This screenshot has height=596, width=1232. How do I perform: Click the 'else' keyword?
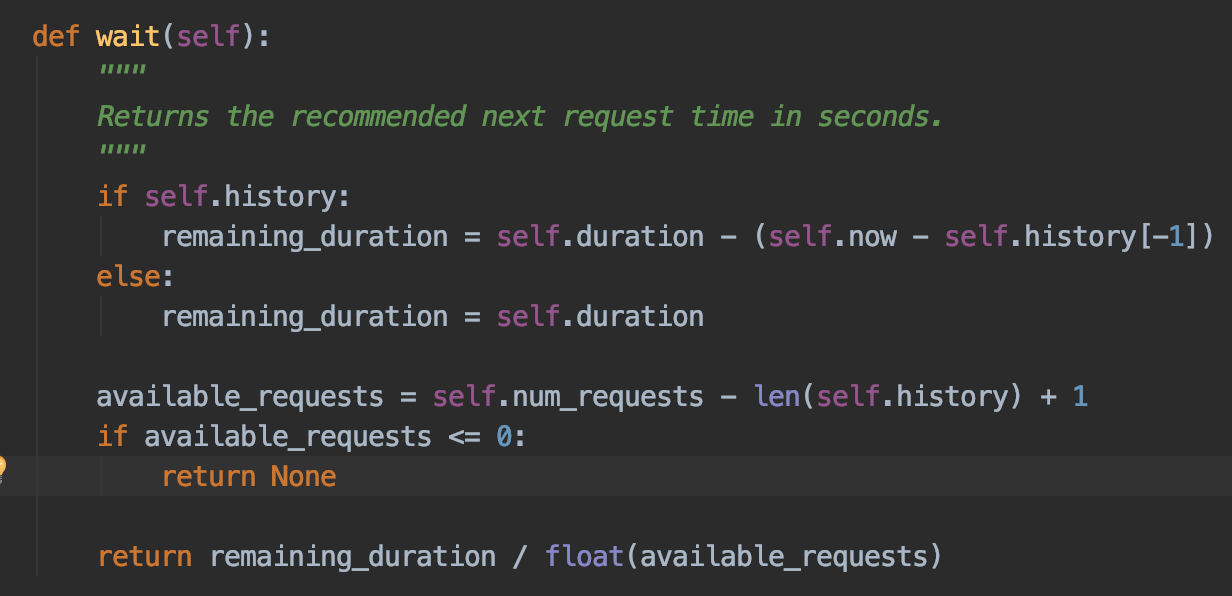(128, 276)
